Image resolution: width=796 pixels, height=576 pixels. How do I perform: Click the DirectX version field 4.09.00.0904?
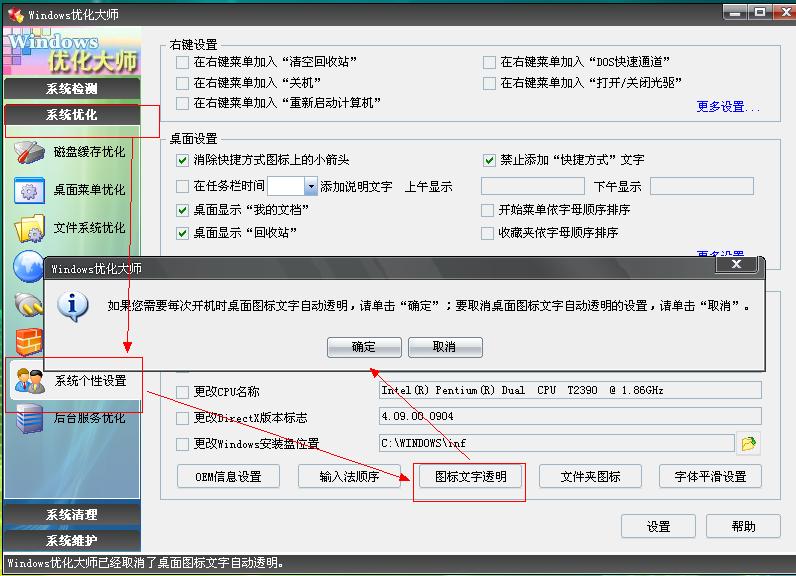(x=570, y=416)
